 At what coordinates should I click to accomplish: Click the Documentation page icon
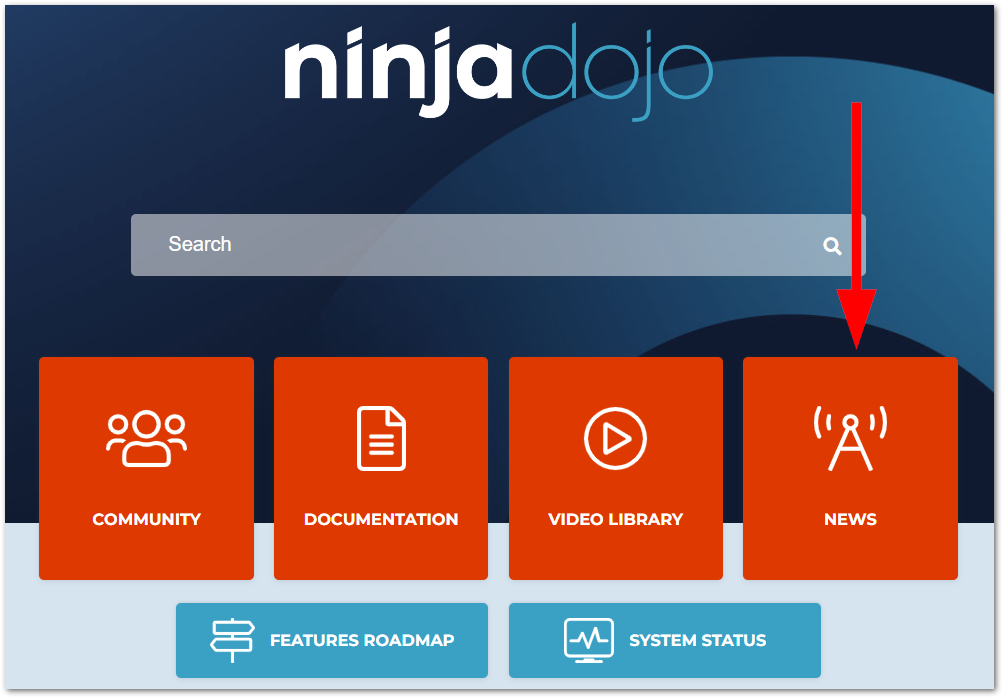tap(381, 438)
